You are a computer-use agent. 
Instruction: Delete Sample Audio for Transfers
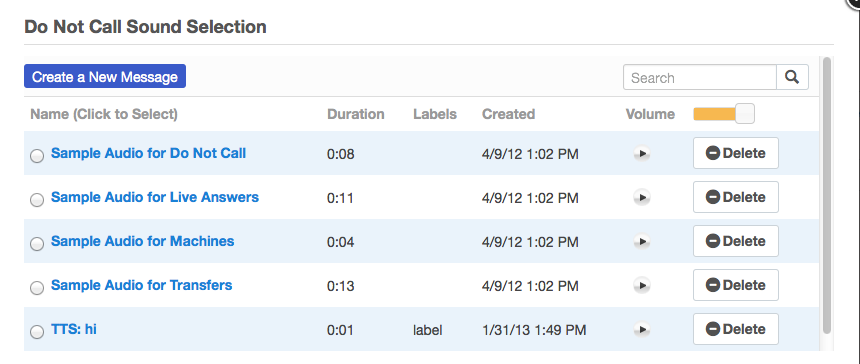pos(735,285)
